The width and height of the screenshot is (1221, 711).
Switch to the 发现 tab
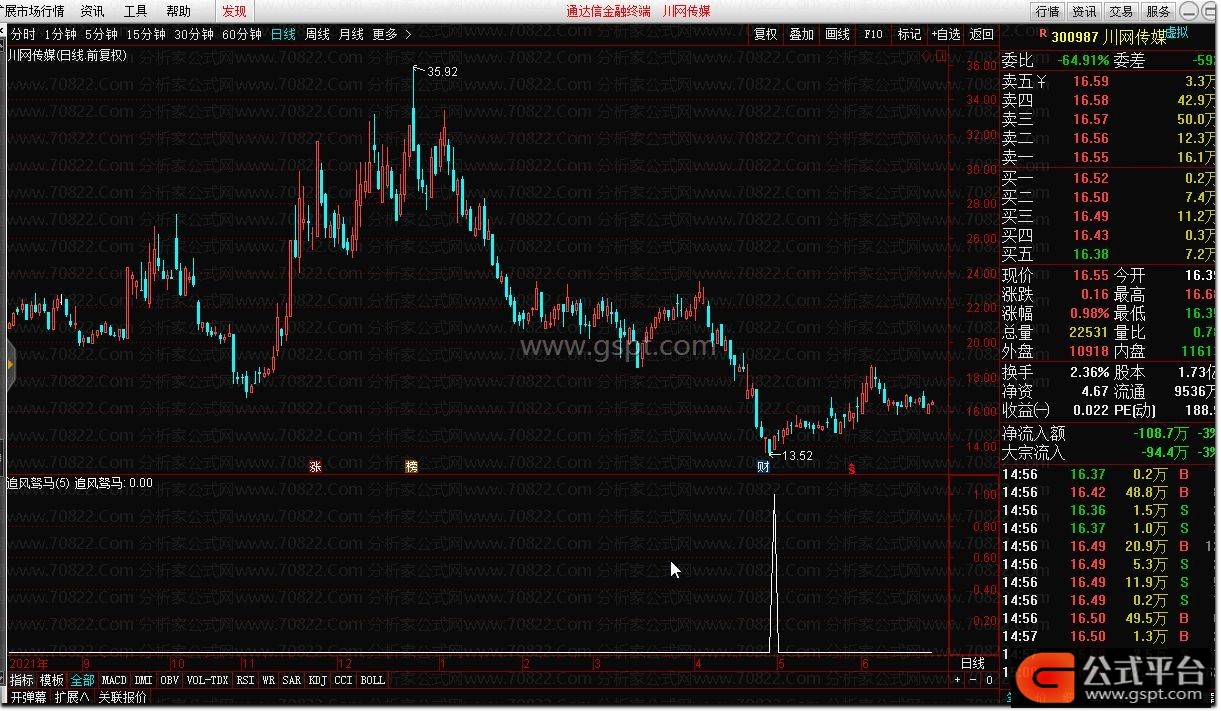(x=234, y=11)
